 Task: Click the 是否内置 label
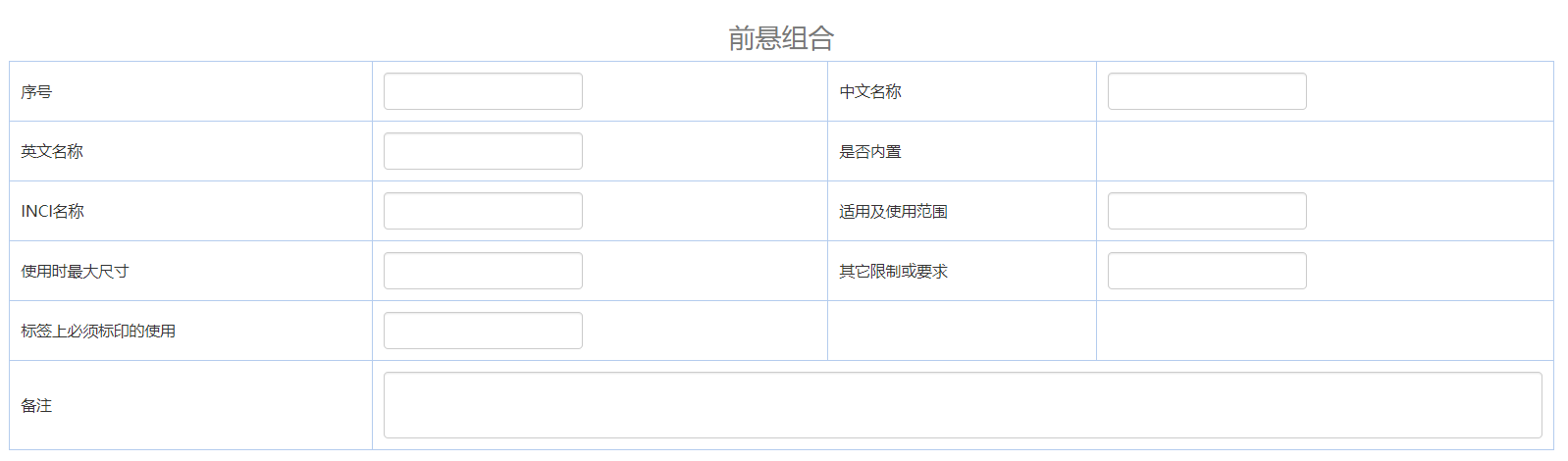869,152
